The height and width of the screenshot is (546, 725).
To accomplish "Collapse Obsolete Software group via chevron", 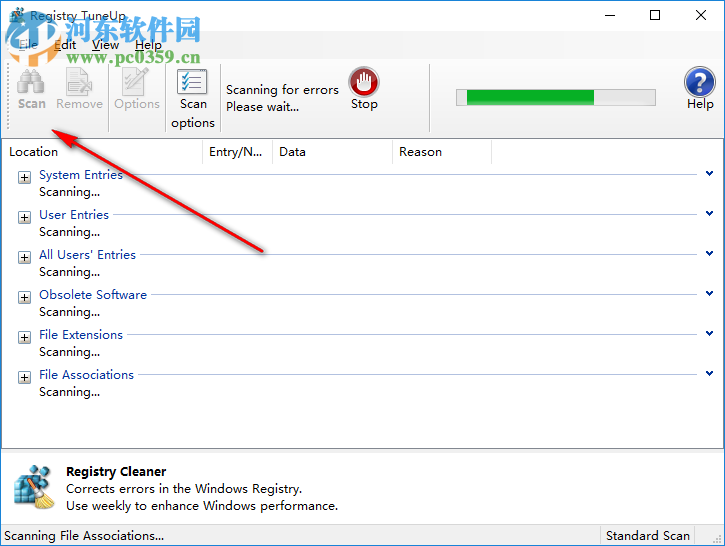I will (x=709, y=293).
